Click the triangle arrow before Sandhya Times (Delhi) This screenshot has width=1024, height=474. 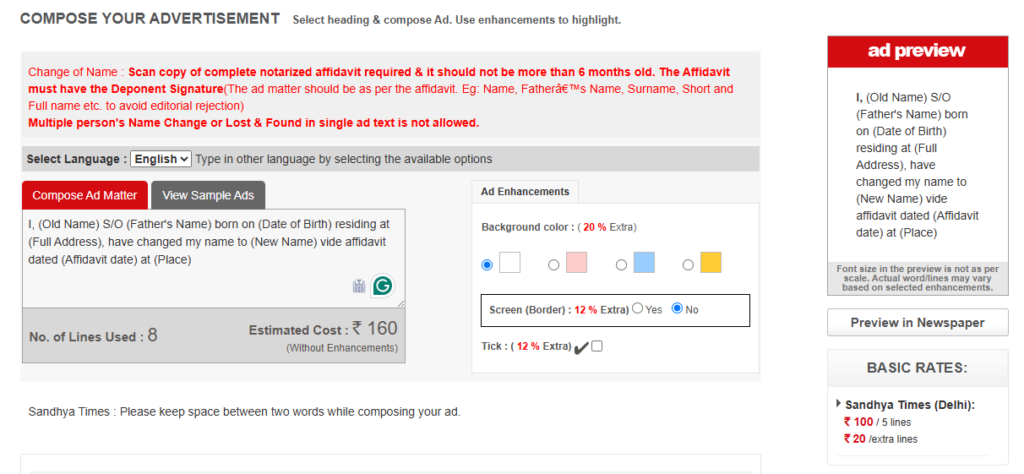tap(839, 404)
